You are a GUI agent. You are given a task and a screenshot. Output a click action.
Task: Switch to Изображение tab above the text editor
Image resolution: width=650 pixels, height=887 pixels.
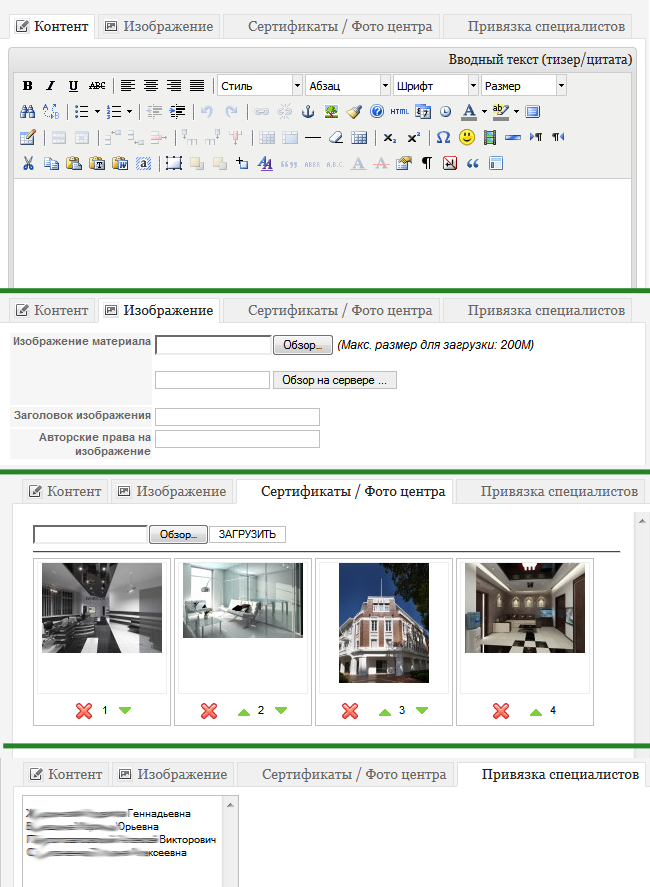(159, 27)
